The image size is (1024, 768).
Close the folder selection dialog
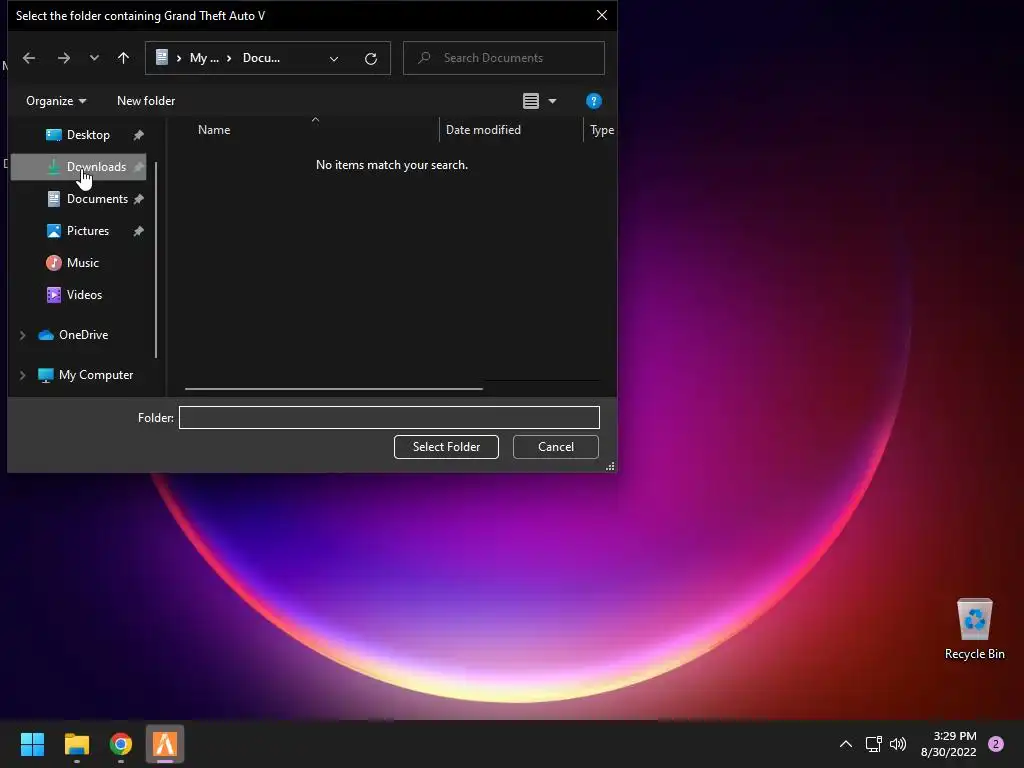pyautogui.click(x=601, y=15)
